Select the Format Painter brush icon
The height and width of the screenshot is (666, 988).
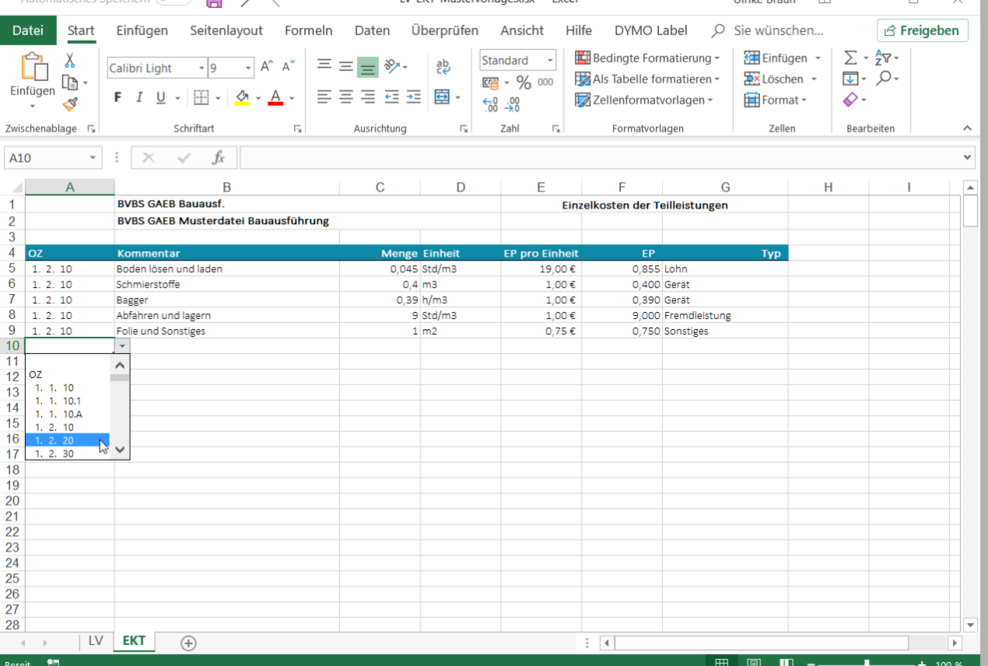coord(70,104)
